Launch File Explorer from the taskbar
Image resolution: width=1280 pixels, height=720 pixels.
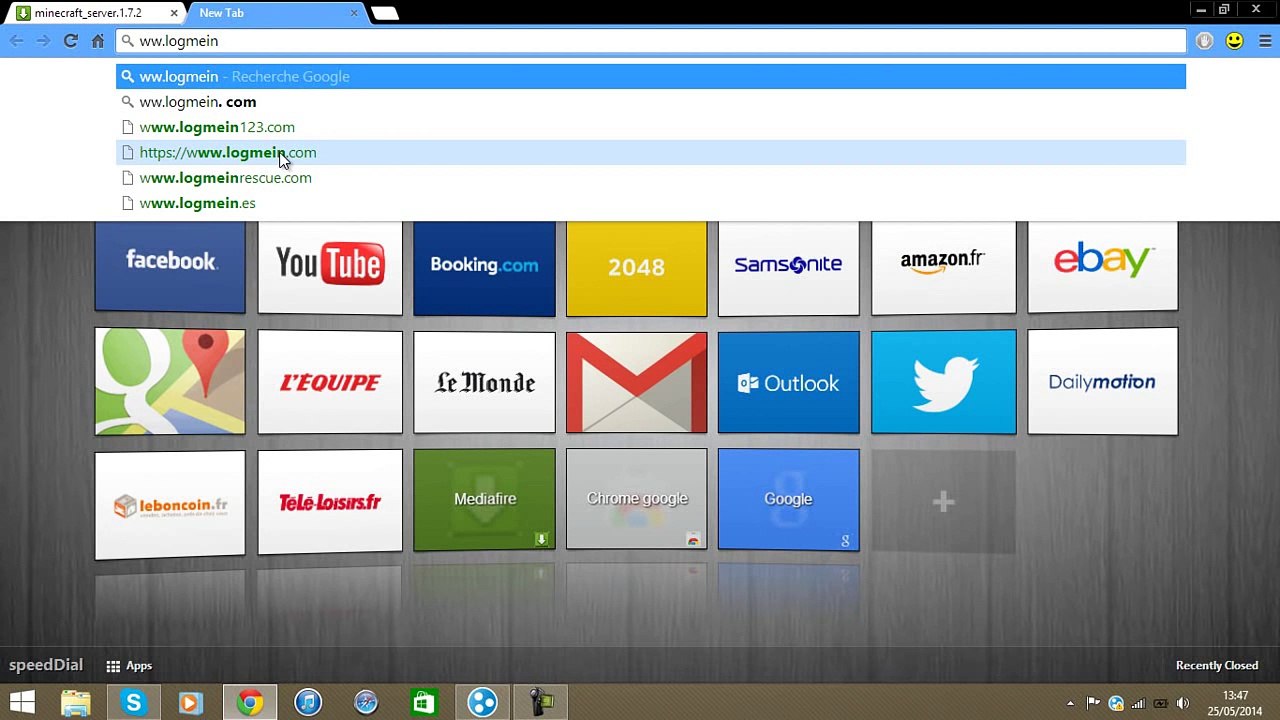[x=76, y=703]
